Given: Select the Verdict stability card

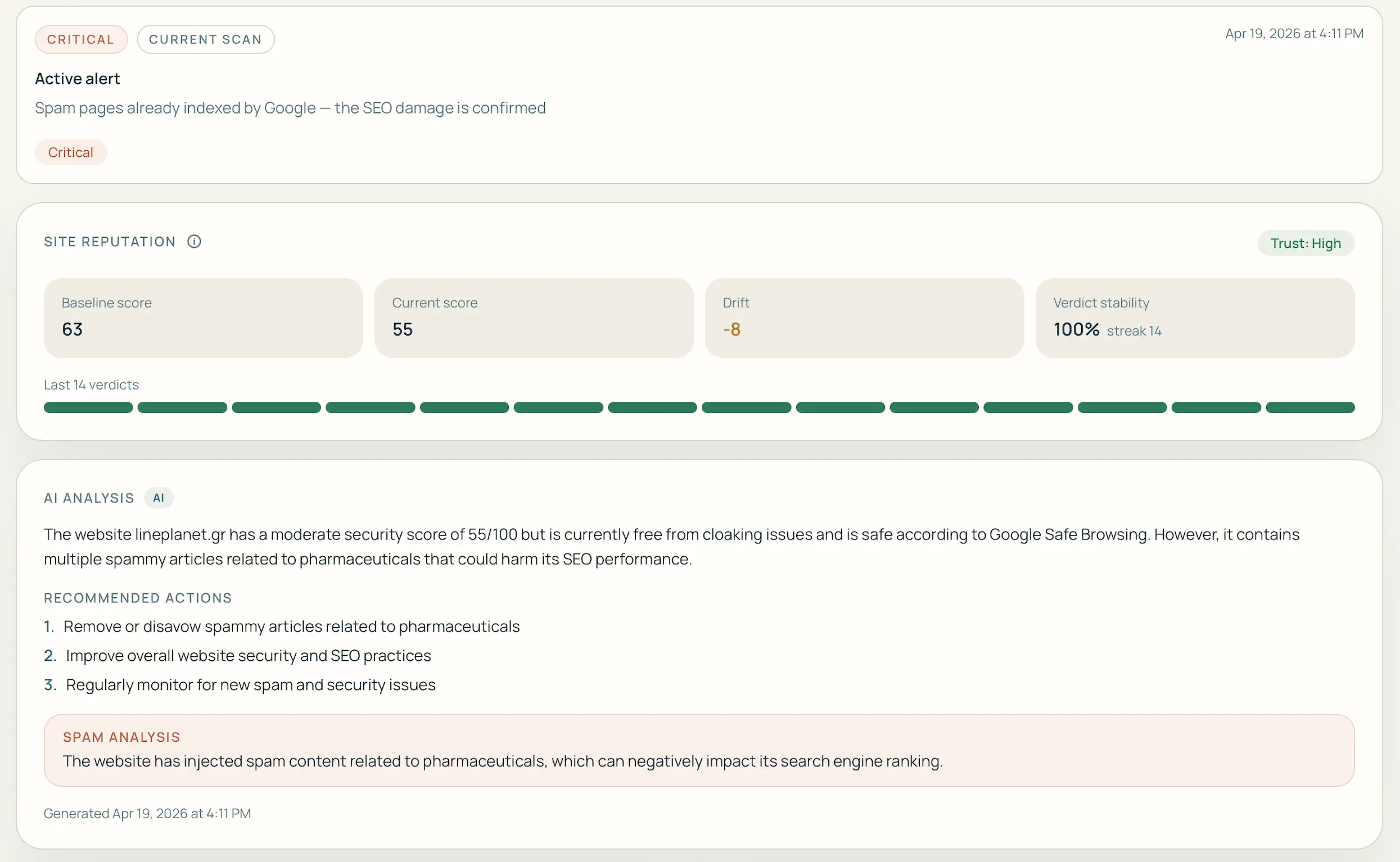Looking at the screenshot, I should (1195, 318).
